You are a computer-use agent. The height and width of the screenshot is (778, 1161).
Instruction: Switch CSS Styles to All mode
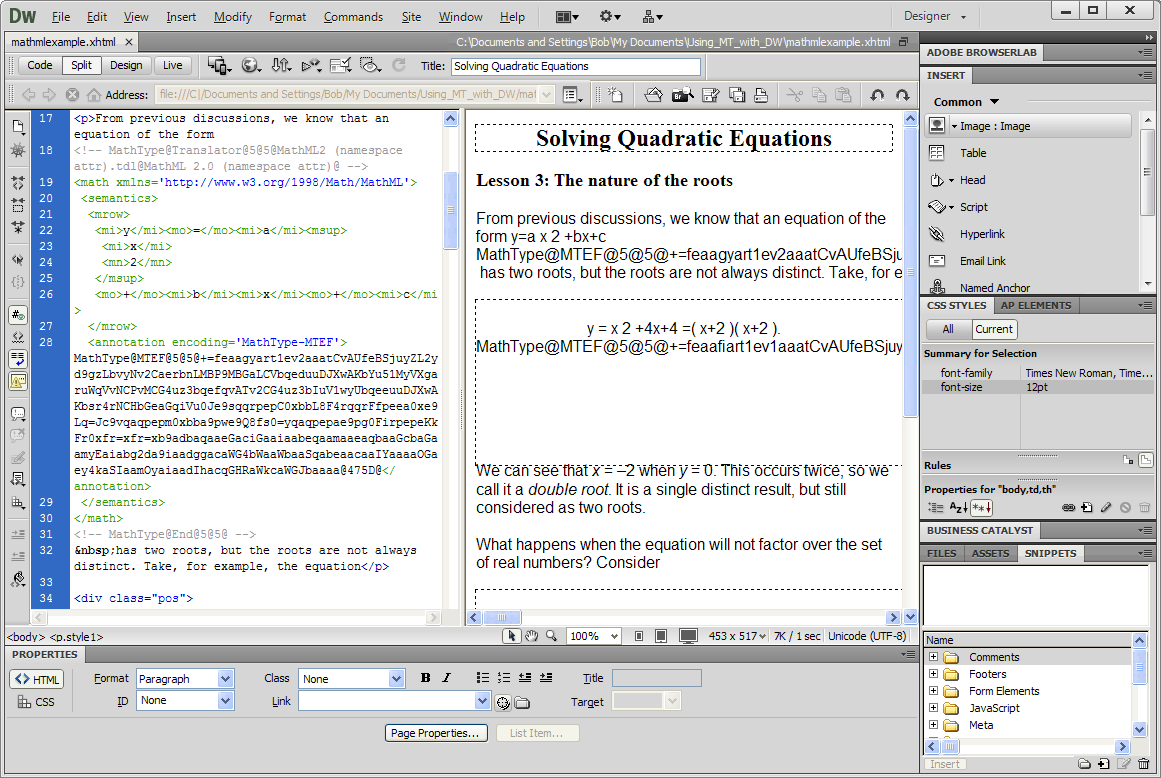point(948,329)
